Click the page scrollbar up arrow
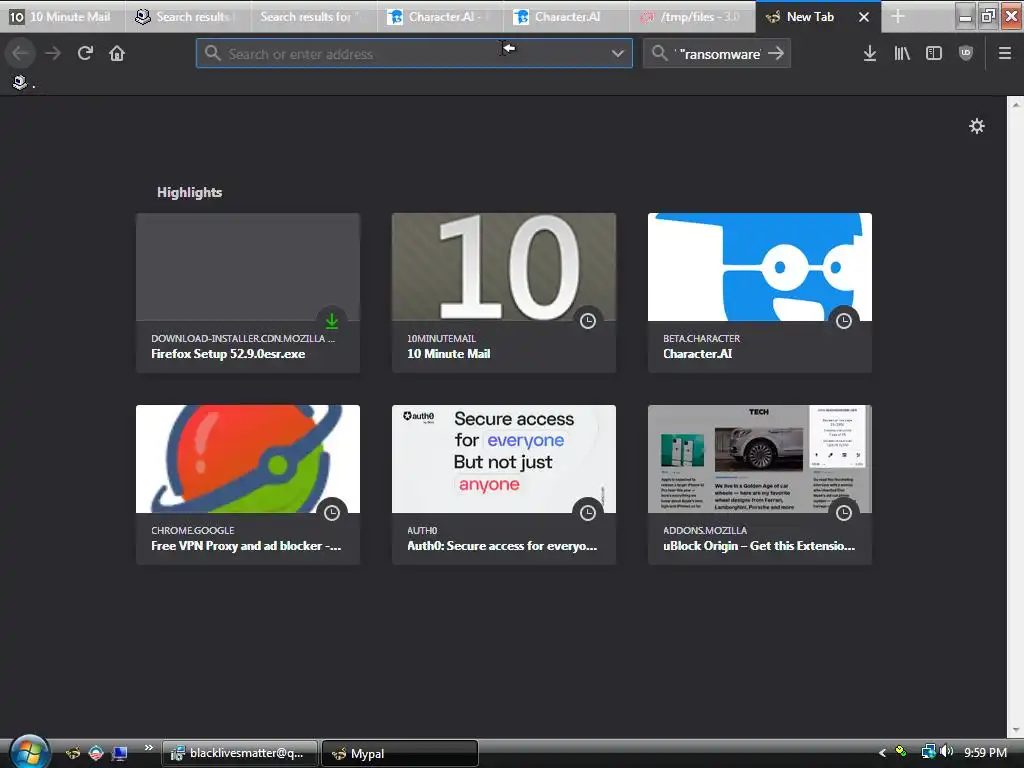Screen dimensions: 1024x768 pyautogui.click(x=1016, y=103)
